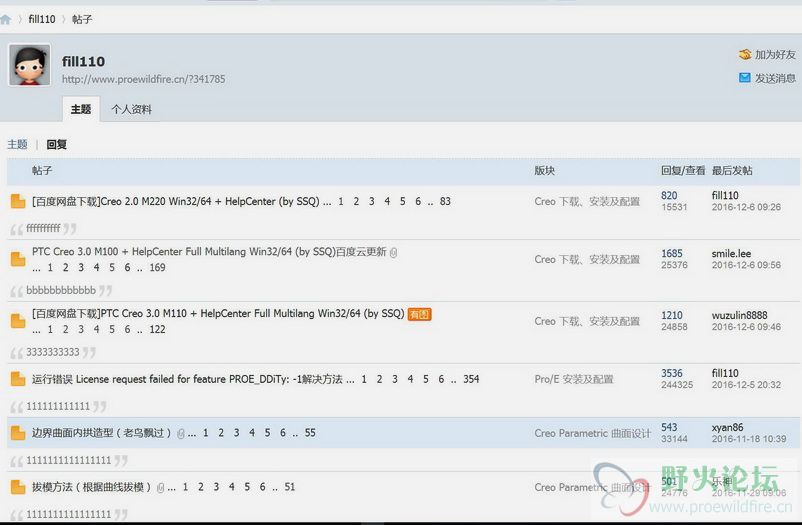Image resolution: width=802 pixels, height=525 pixels.
Task: Open thread Creo 2.0 M220 Win32/64 + HelpCenter
Action: tap(175, 201)
